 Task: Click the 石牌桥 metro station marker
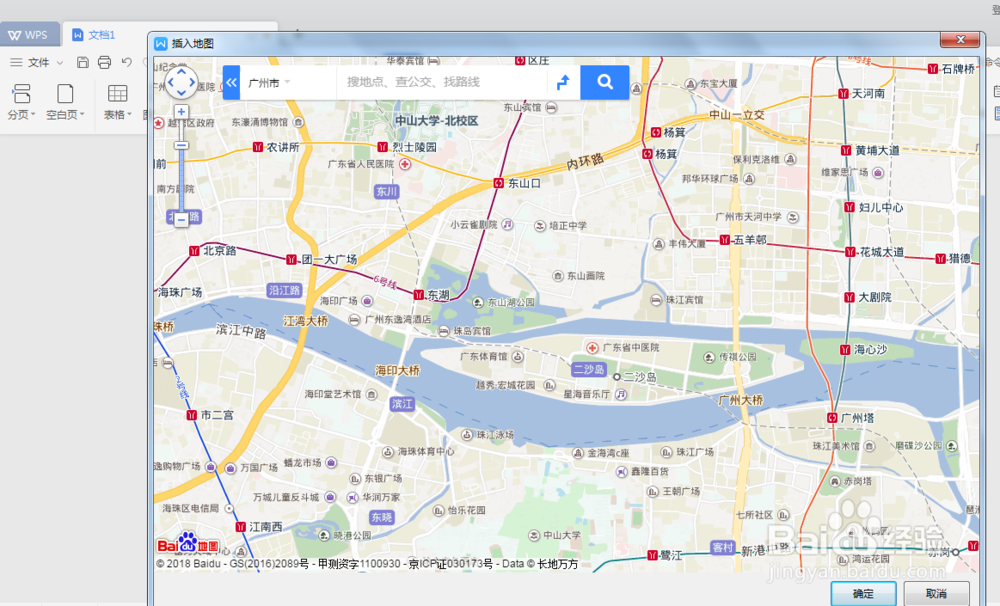pos(932,69)
